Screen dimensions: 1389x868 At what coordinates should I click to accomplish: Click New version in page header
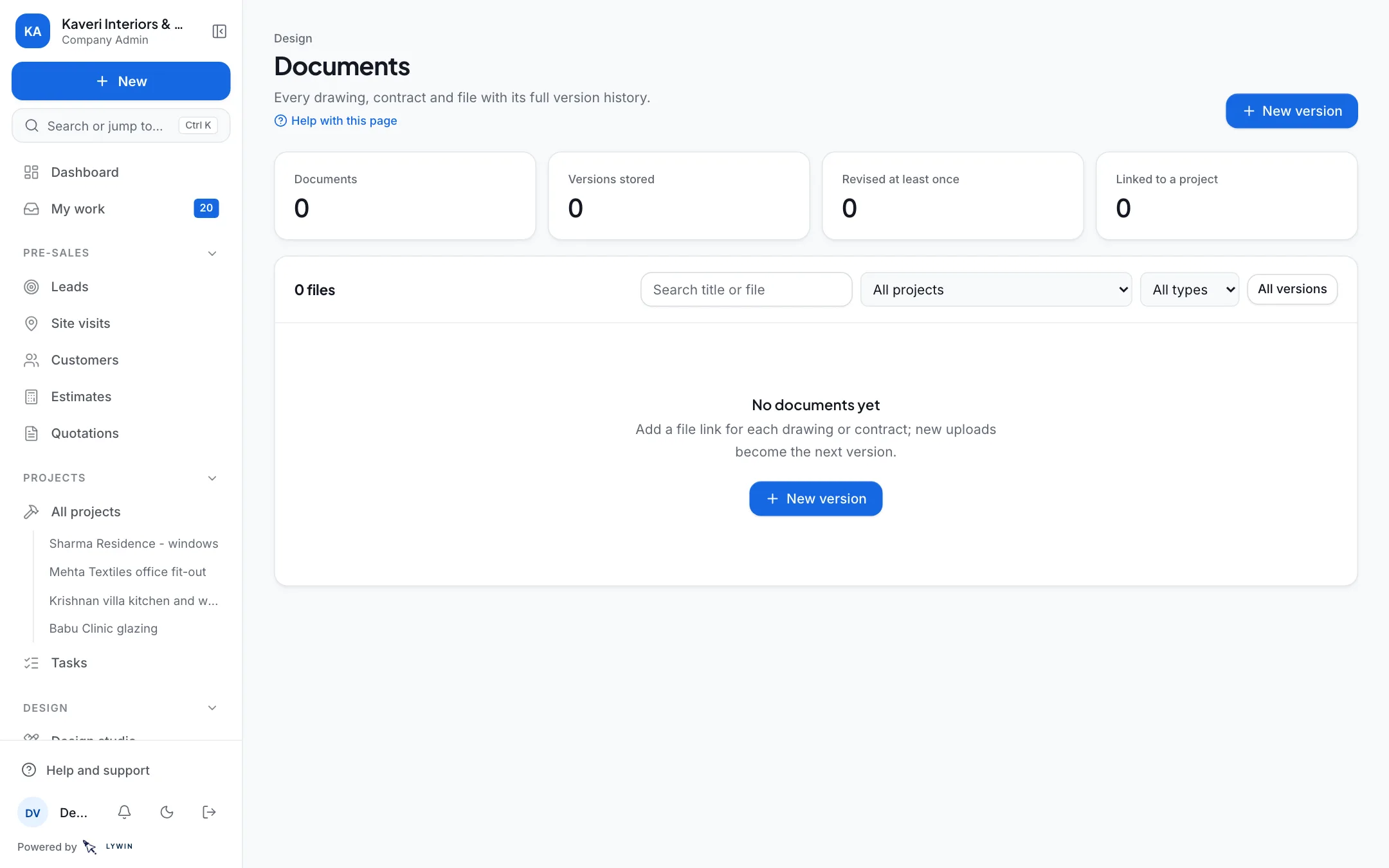1292,111
